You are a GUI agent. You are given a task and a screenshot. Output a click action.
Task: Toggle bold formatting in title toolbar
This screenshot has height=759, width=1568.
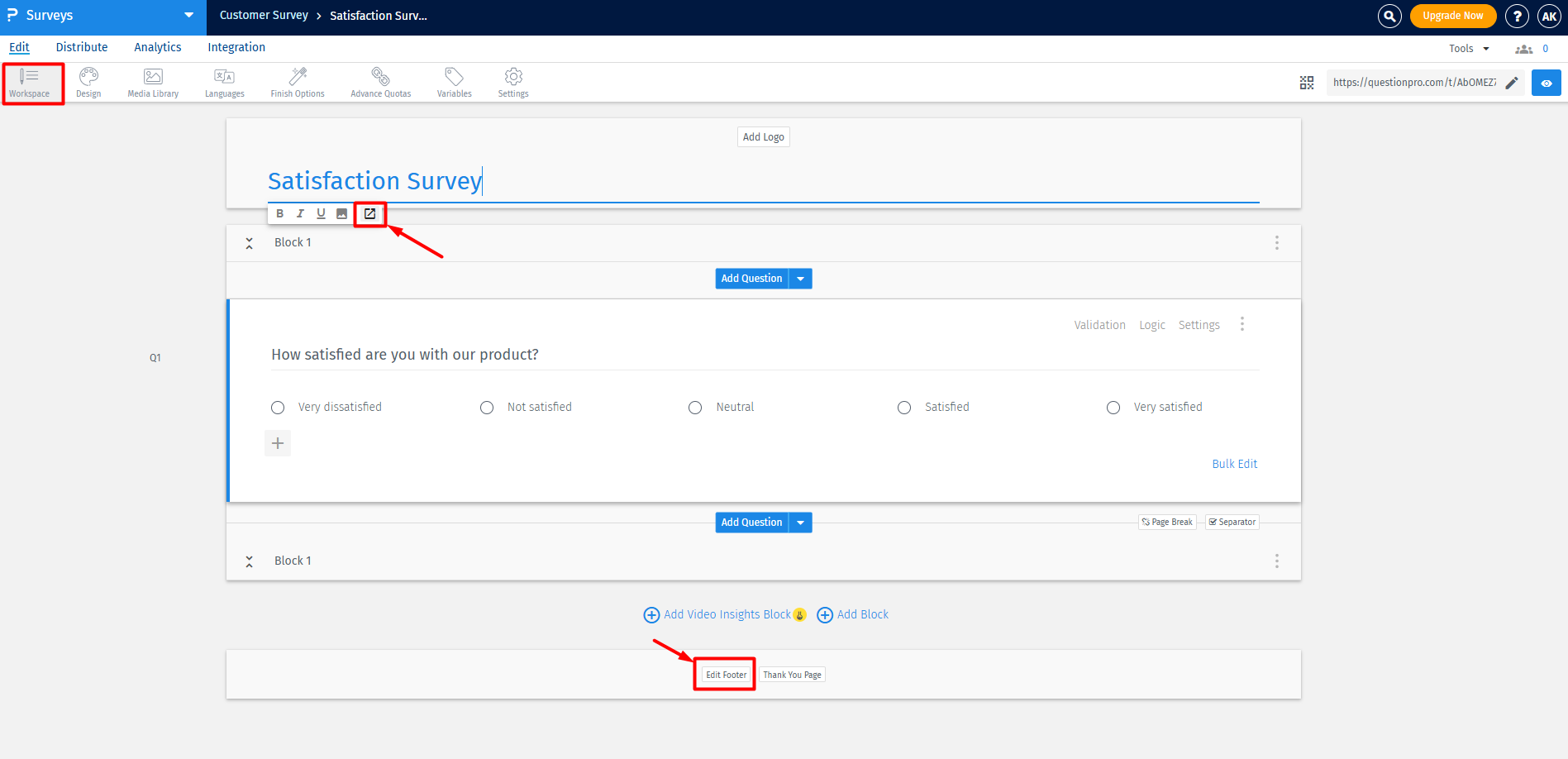point(279,213)
